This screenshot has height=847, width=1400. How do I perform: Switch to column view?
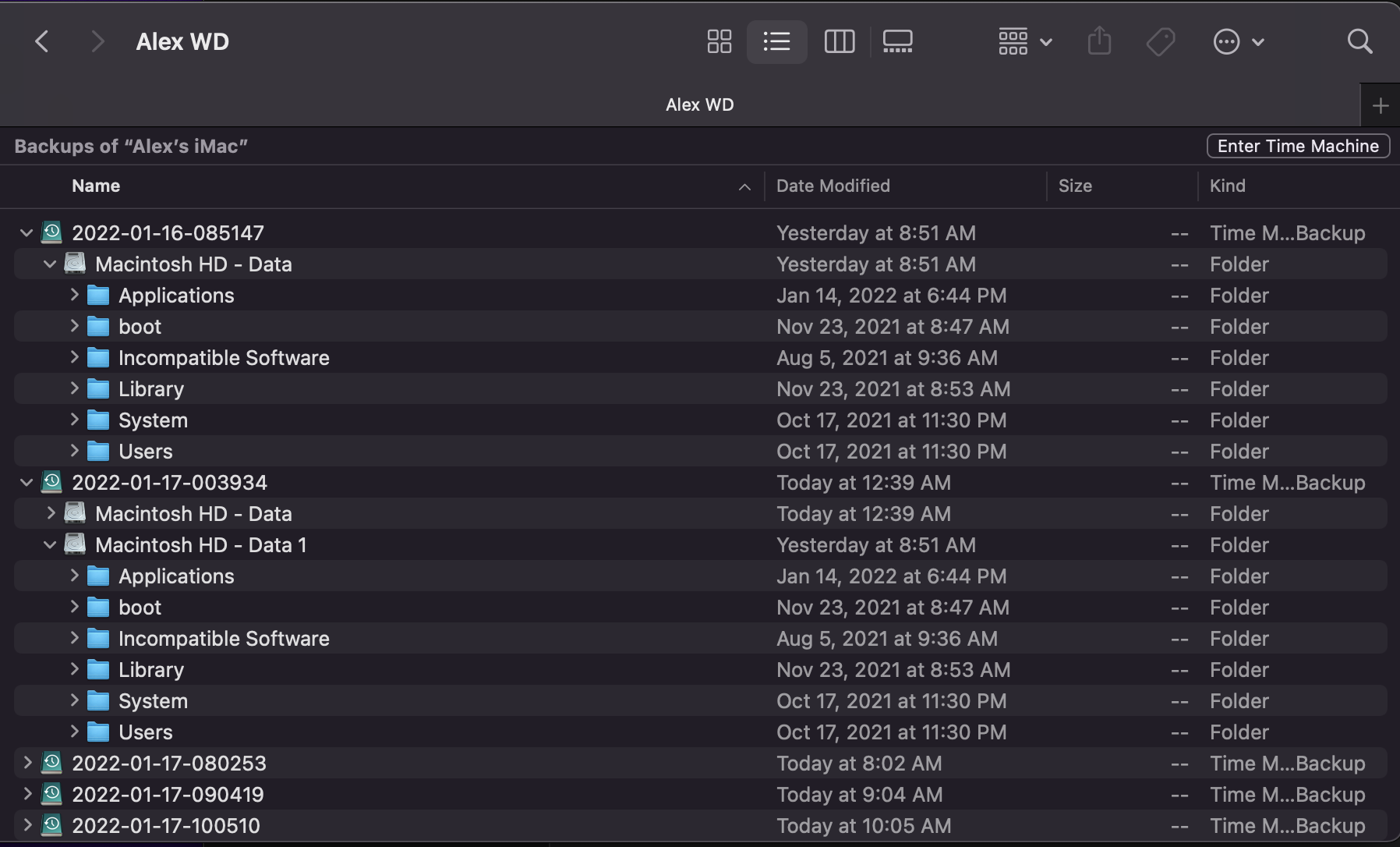click(839, 41)
